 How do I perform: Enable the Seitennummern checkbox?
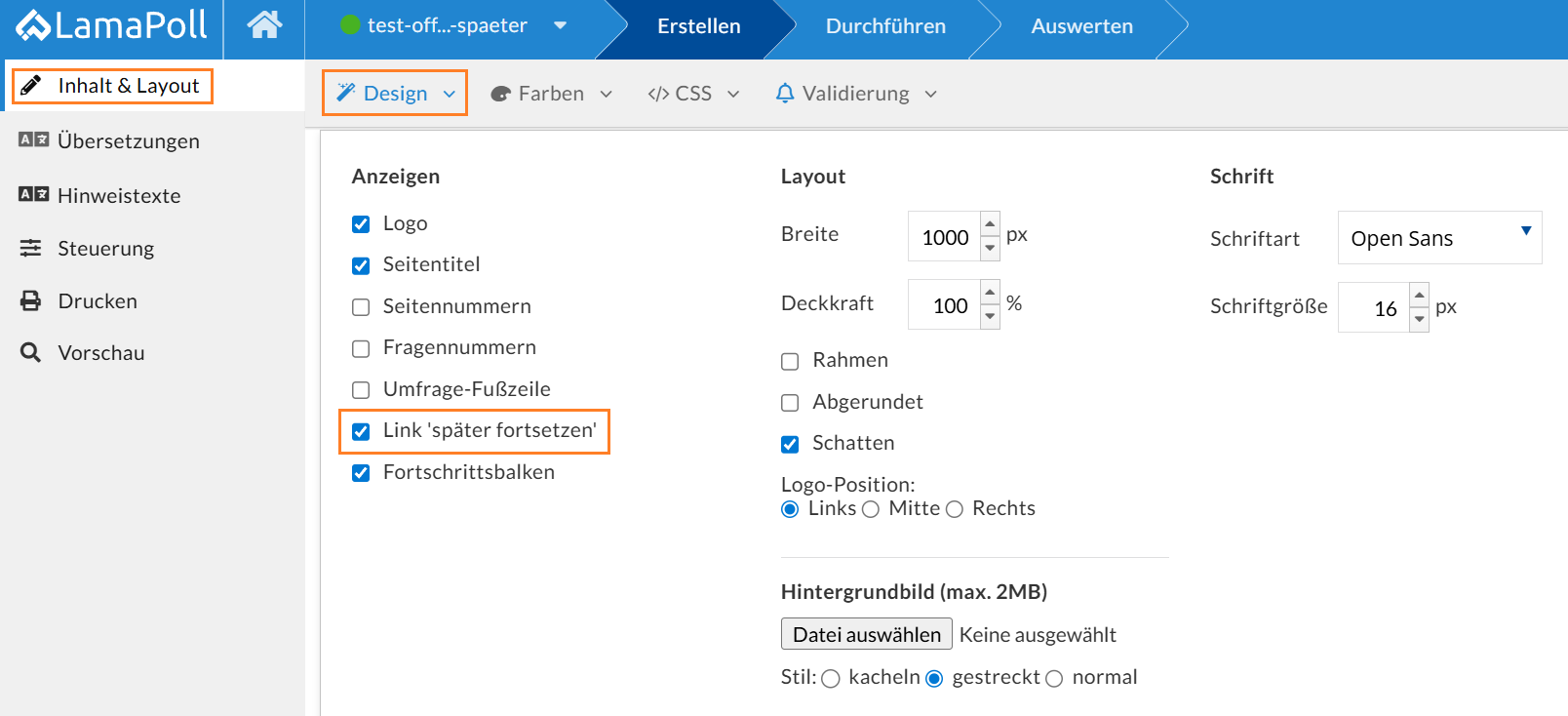[361, 307]
